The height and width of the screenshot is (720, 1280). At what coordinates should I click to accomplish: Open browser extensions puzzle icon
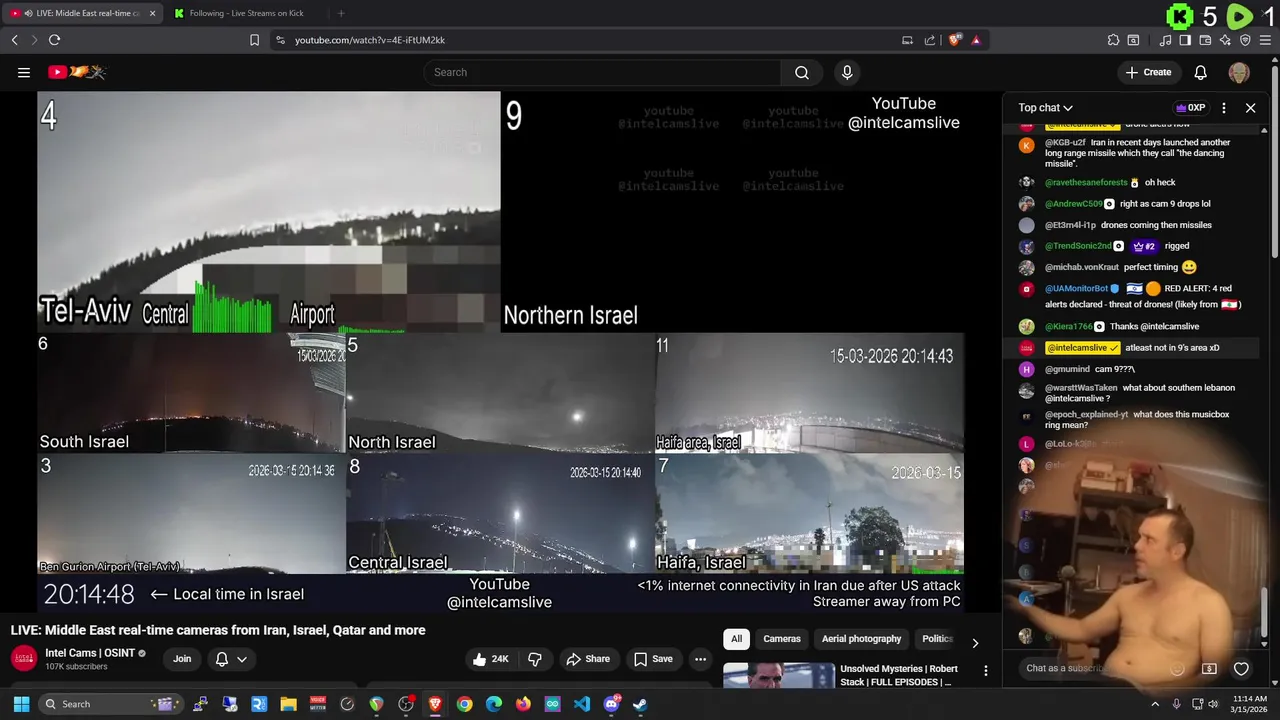(x=1113, y=40)
